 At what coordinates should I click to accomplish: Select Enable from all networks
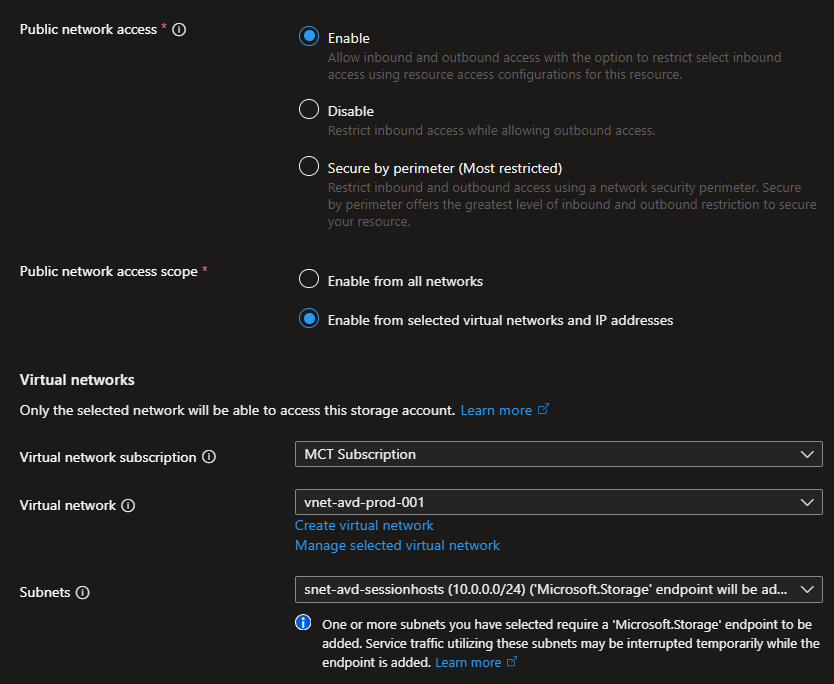[309, 280]
